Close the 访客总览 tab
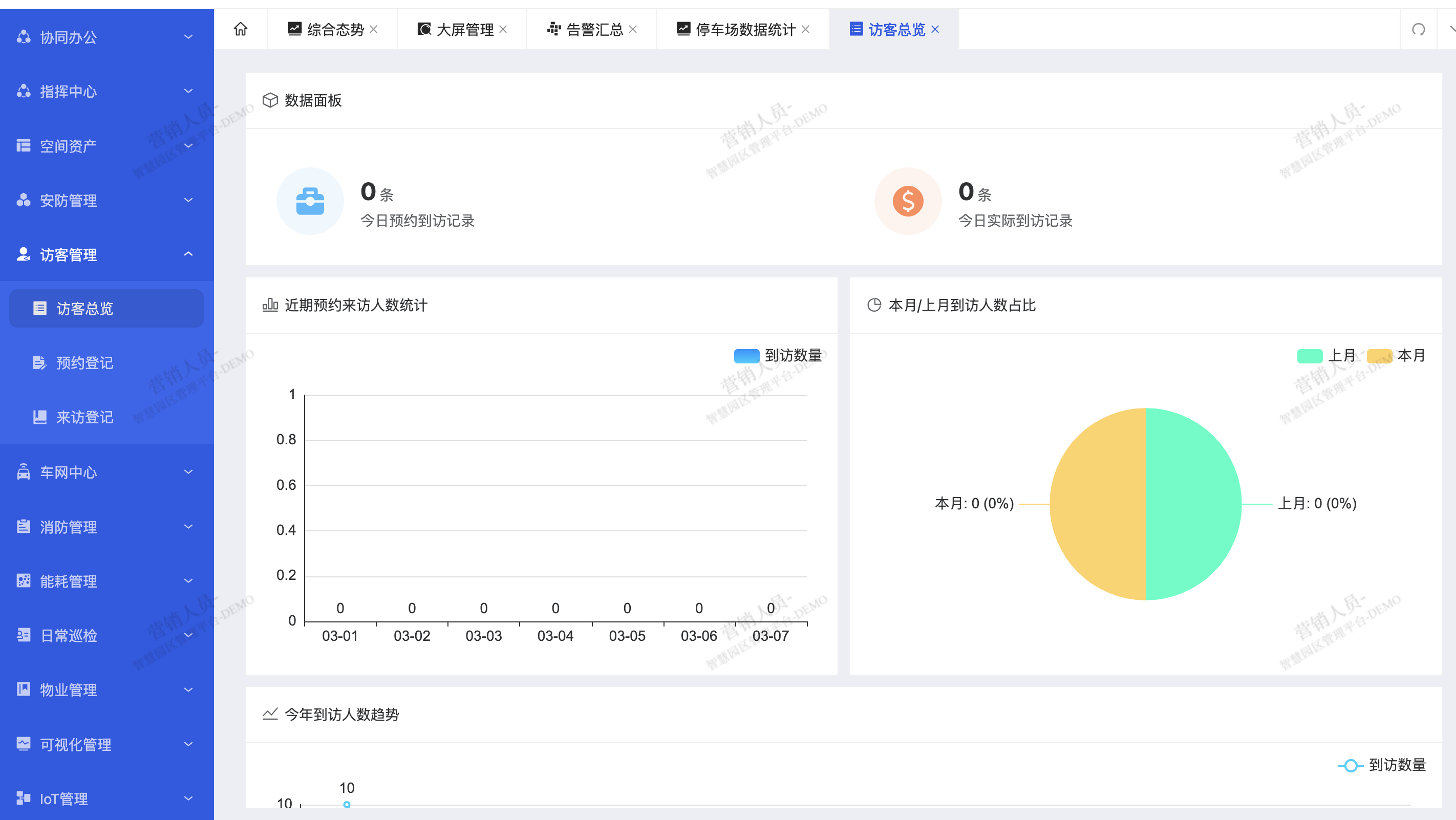Screen dimensions: 1456x820 click(935, 29)
